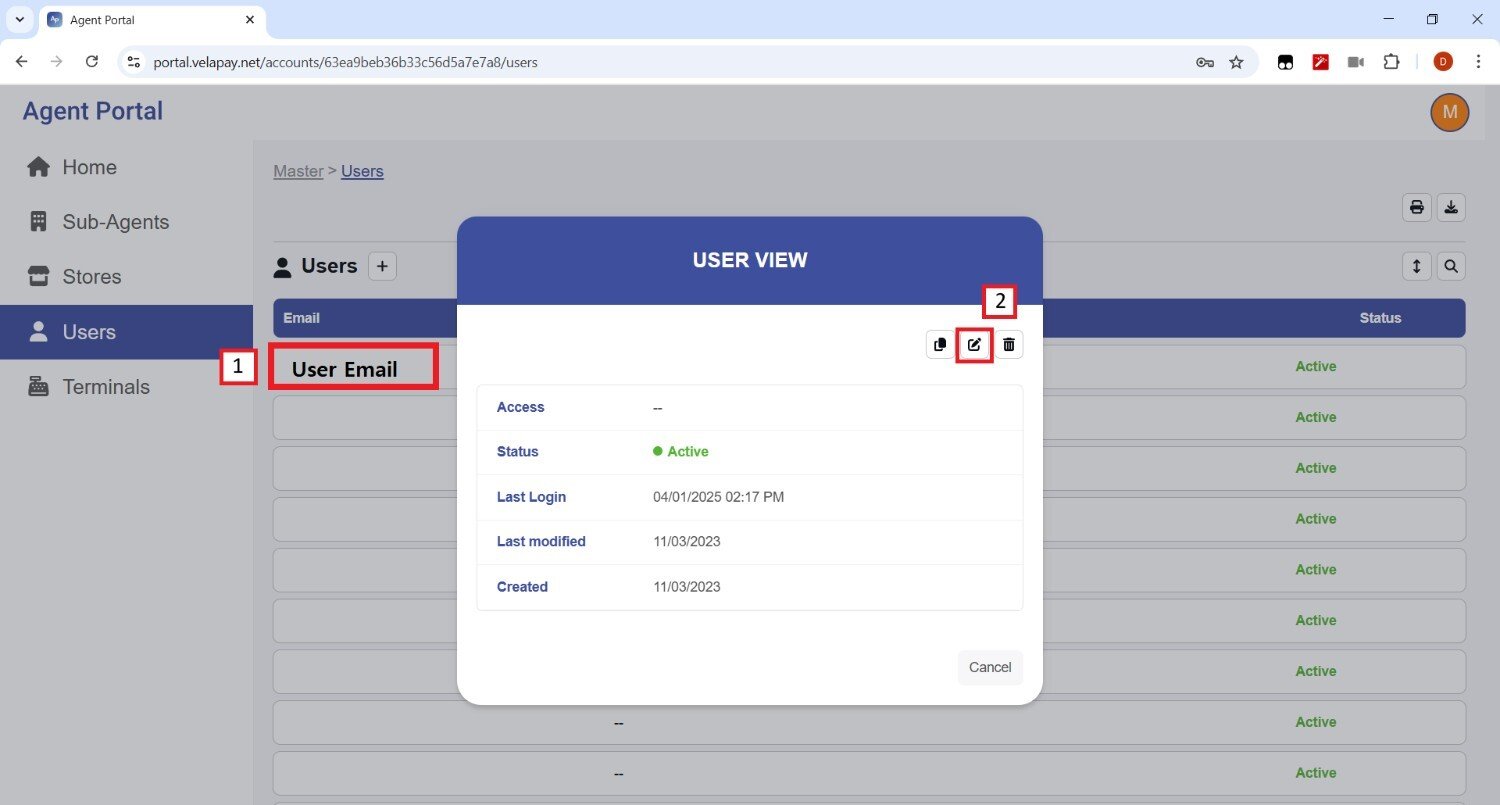Expand the tab search chevron
The image size is (1500, 805).
point(19,20)
